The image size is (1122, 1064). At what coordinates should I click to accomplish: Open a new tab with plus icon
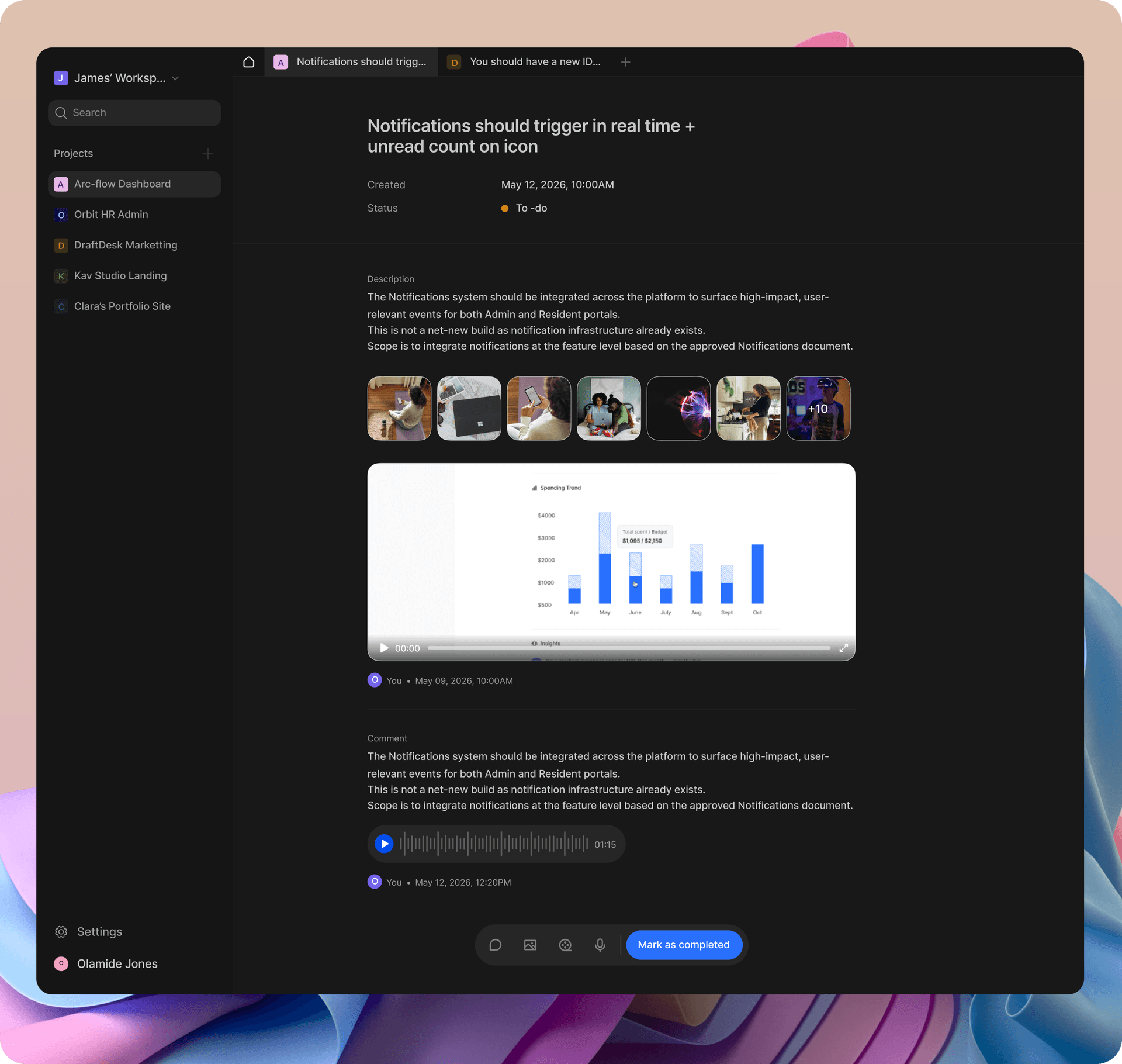625,62
